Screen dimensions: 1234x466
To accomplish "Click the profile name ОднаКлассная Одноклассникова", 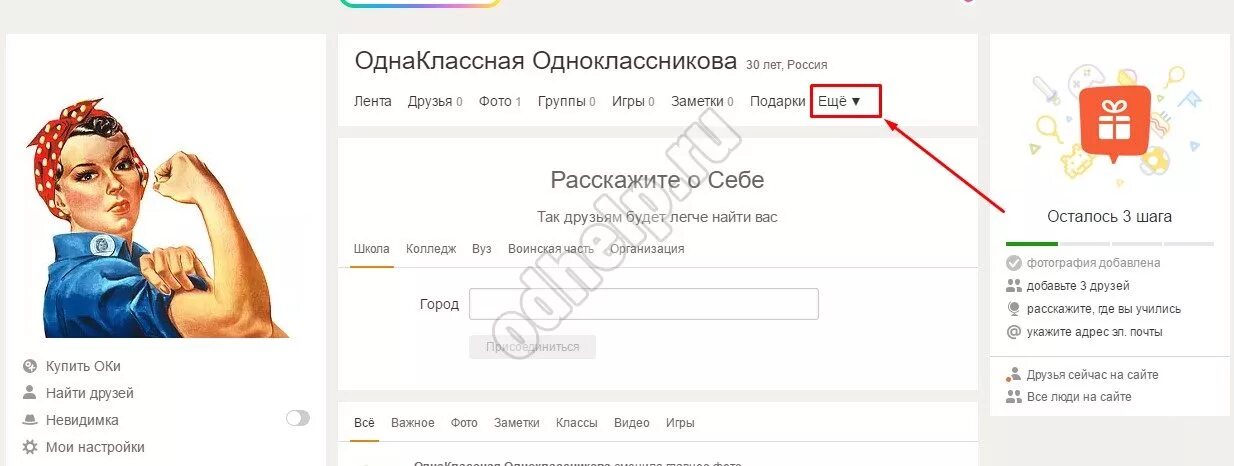I will [546, 61].
